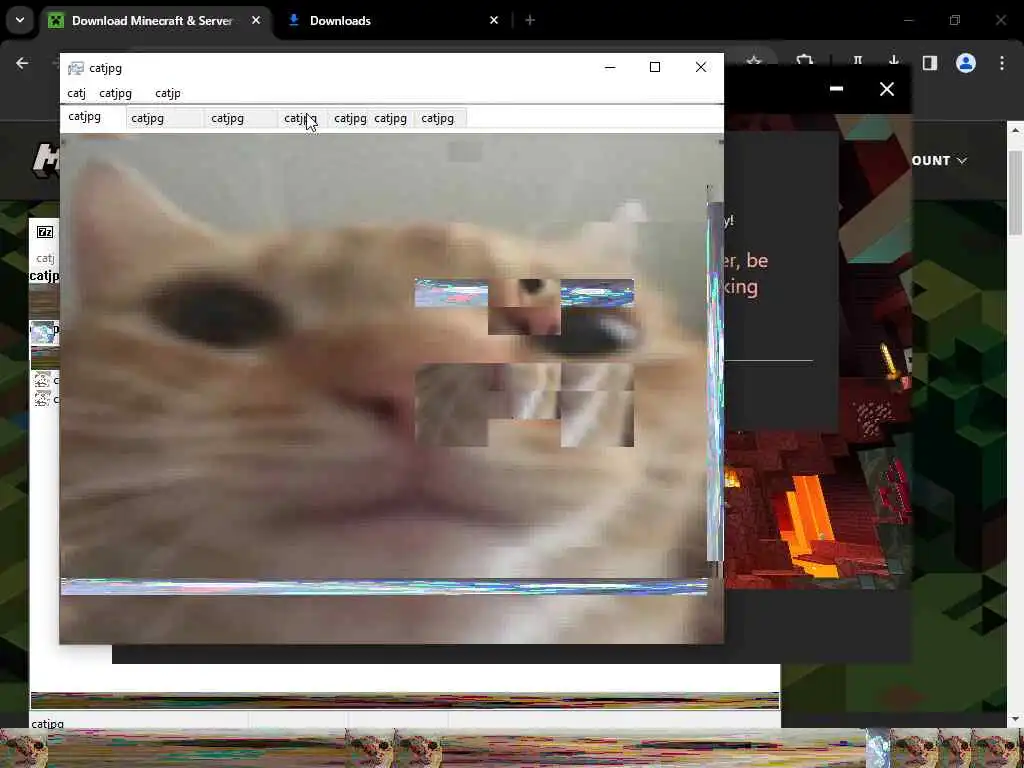The image size is (1024, 768).
Task: Close the Download Minecraft & Server tab
Action: point(256,21)
